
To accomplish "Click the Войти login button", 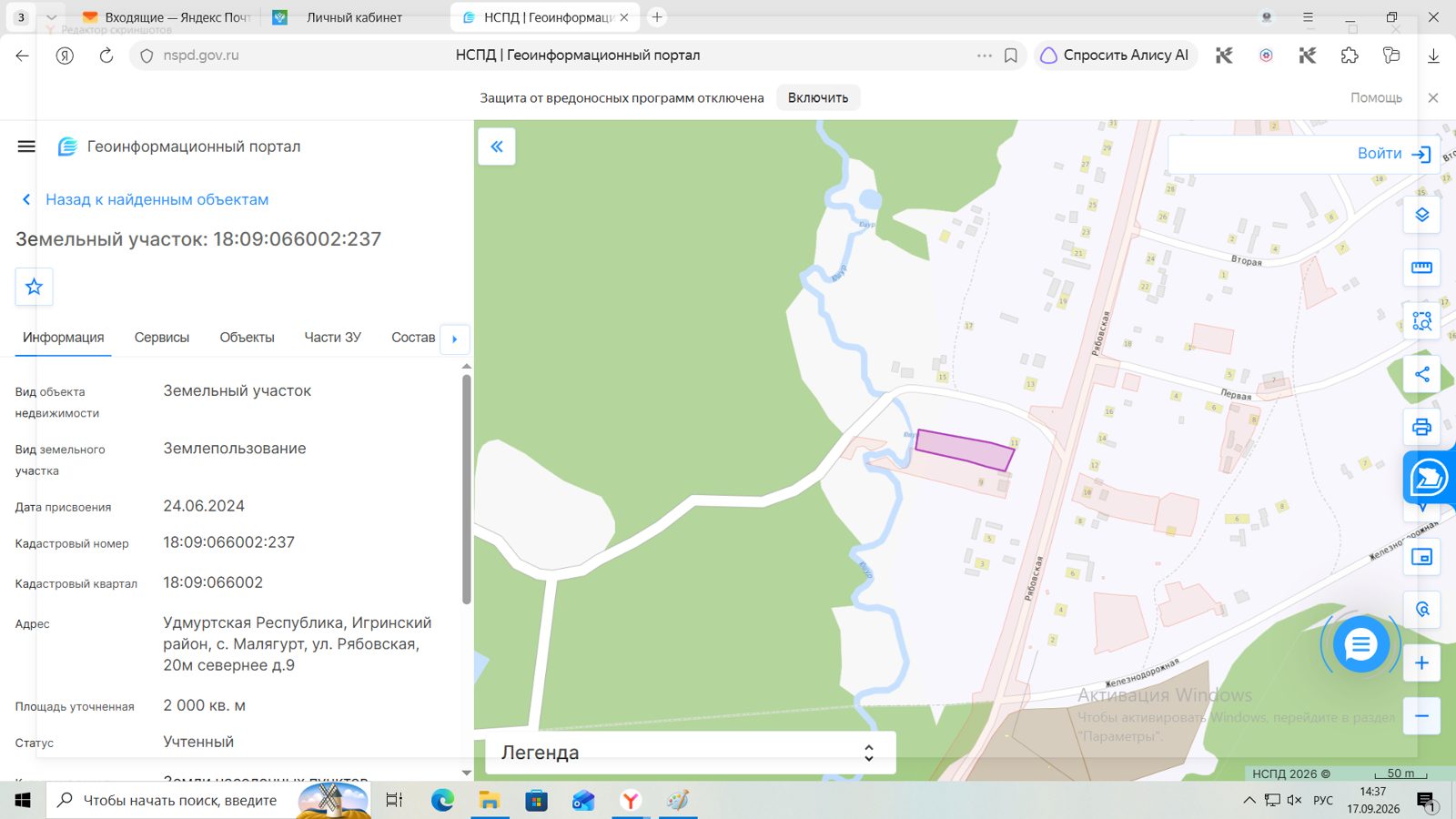I will coord(1394,154).
